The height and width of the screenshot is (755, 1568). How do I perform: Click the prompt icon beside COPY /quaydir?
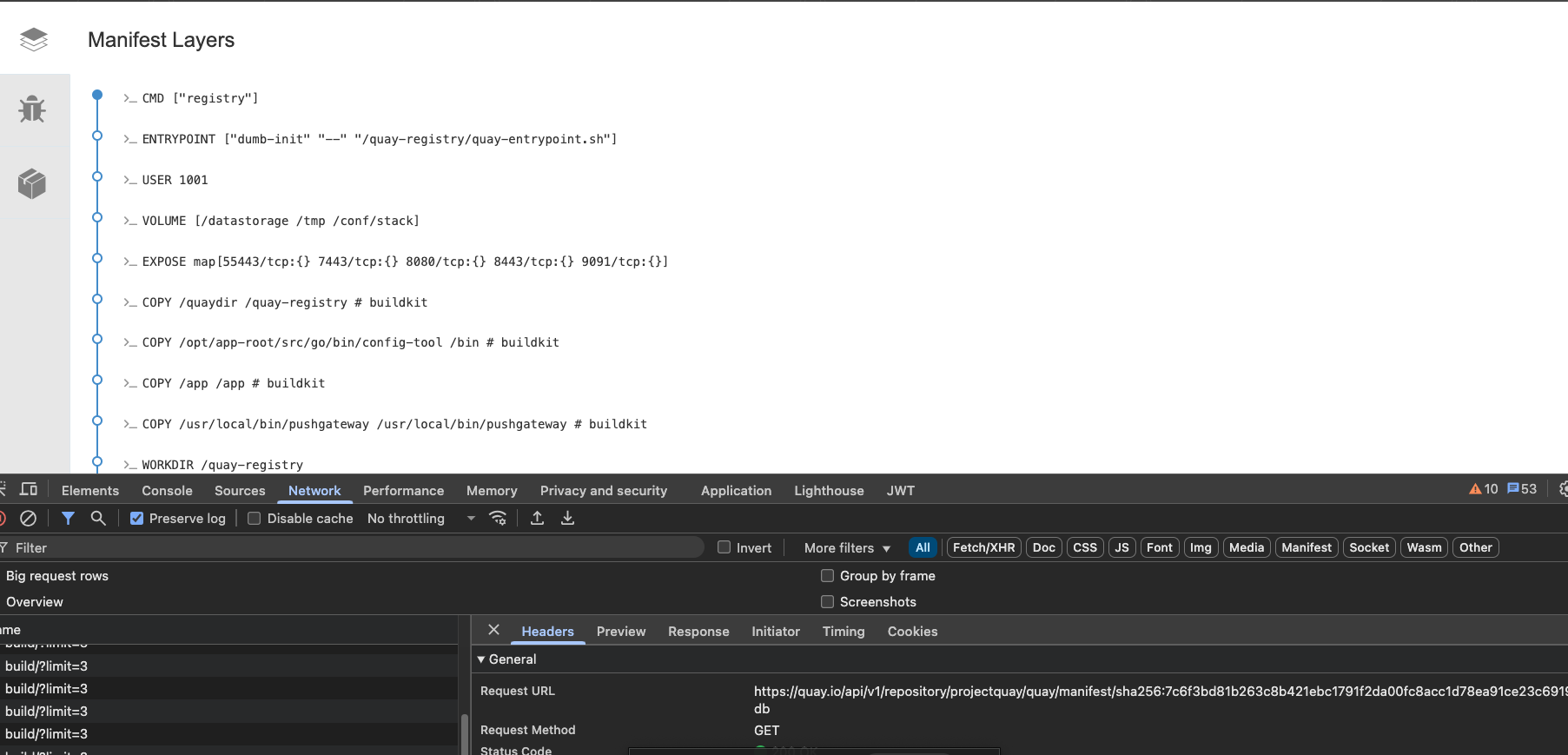pyautogui.click(x=130, y=302)
